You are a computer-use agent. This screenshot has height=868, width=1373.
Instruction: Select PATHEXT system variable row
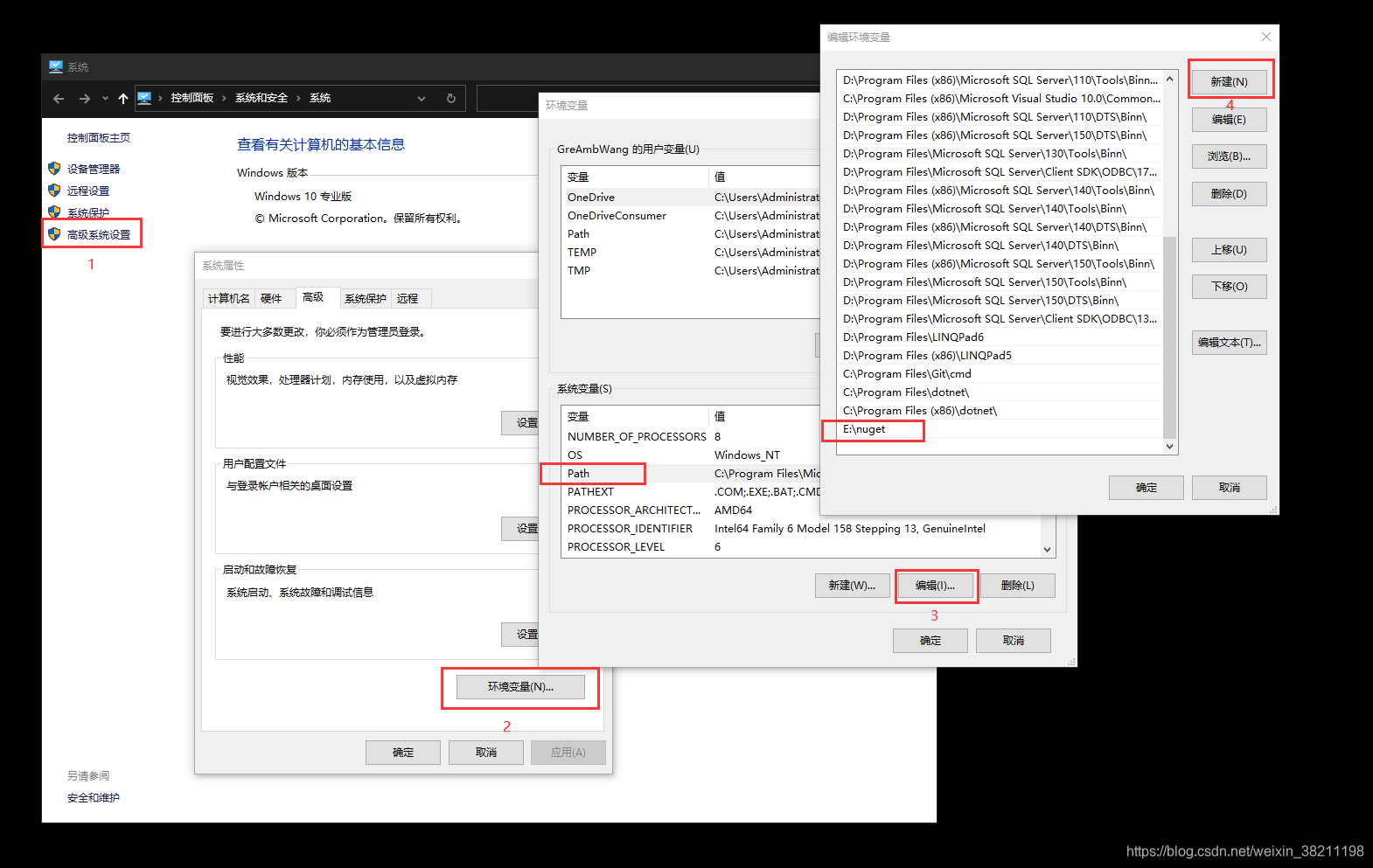click(691, 492)
